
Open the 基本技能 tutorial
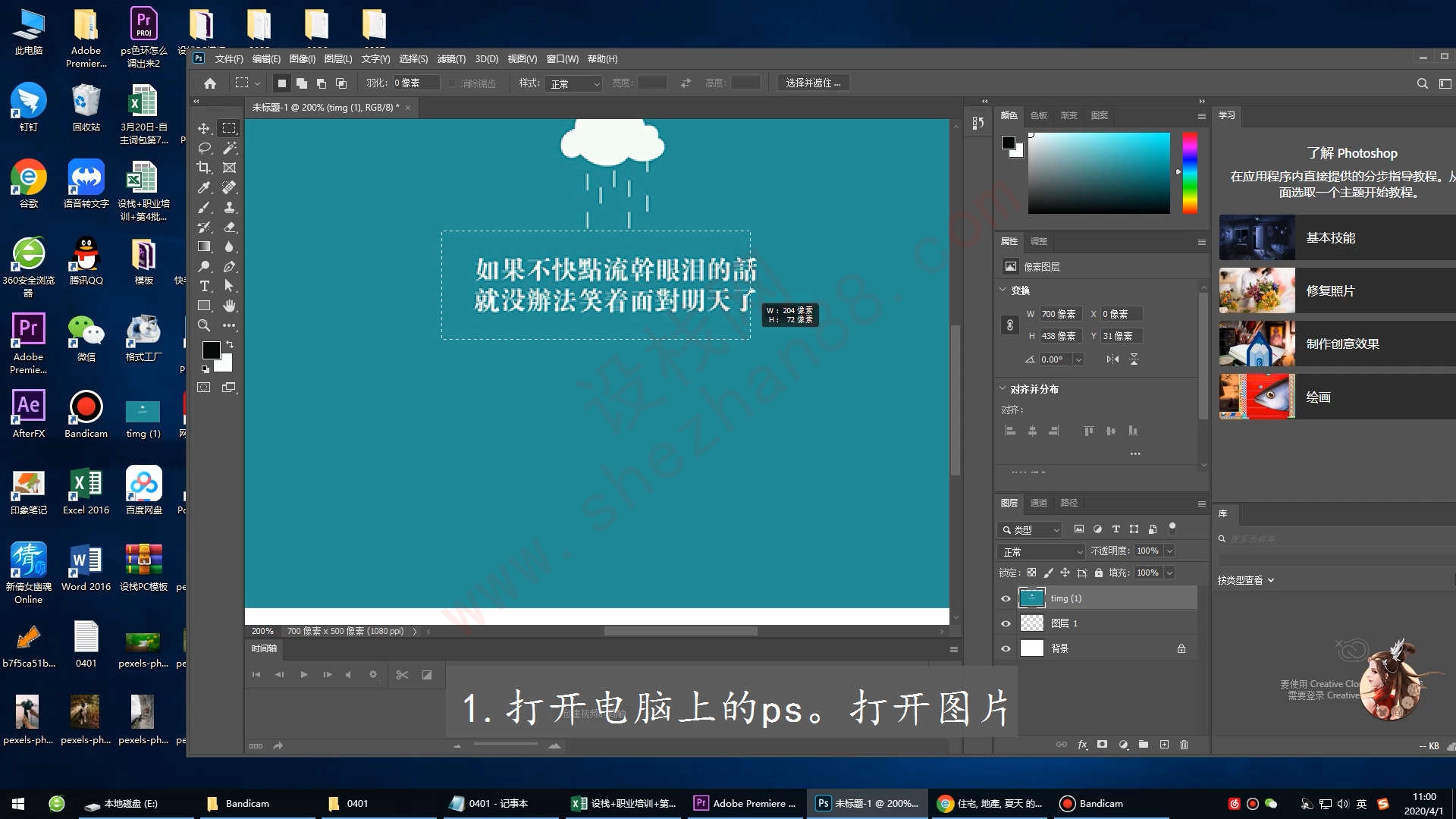1337,237
